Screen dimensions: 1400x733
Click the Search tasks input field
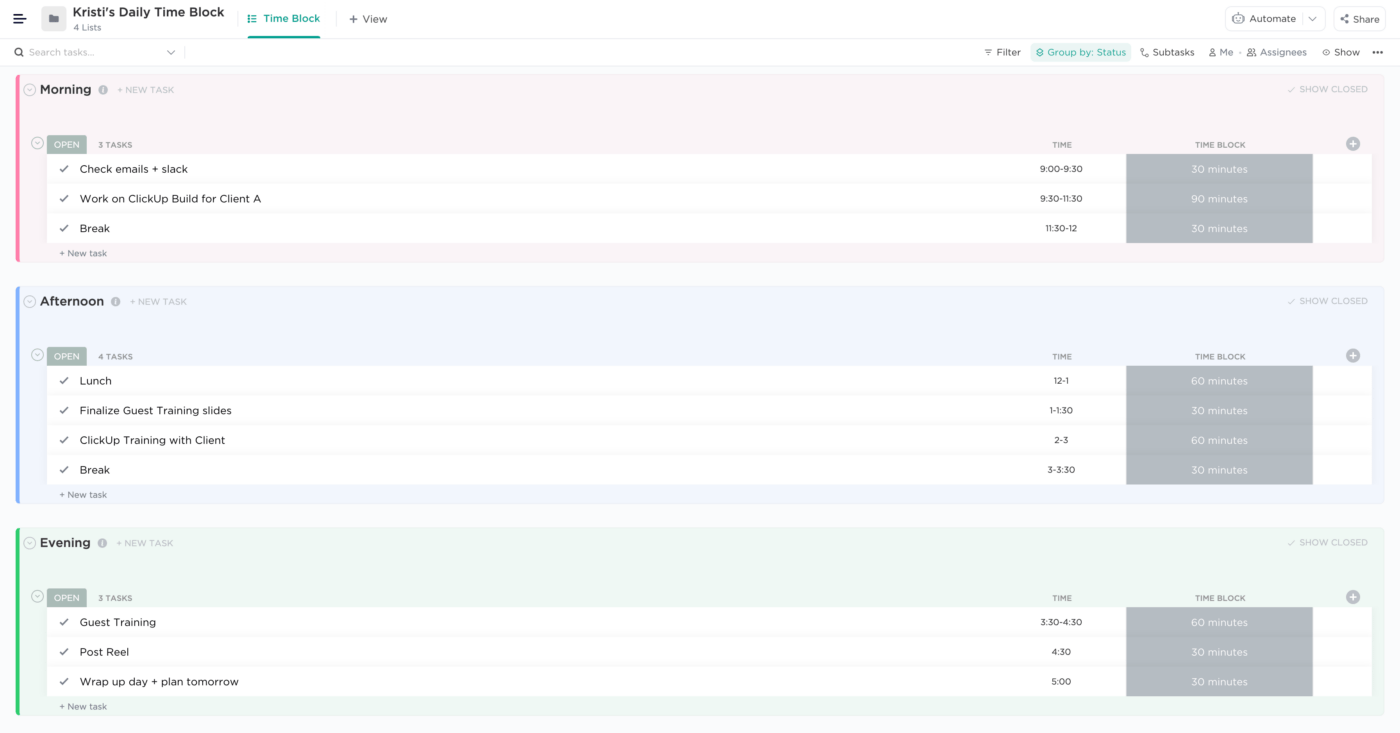pyautogui.click(x=95, y=52)
